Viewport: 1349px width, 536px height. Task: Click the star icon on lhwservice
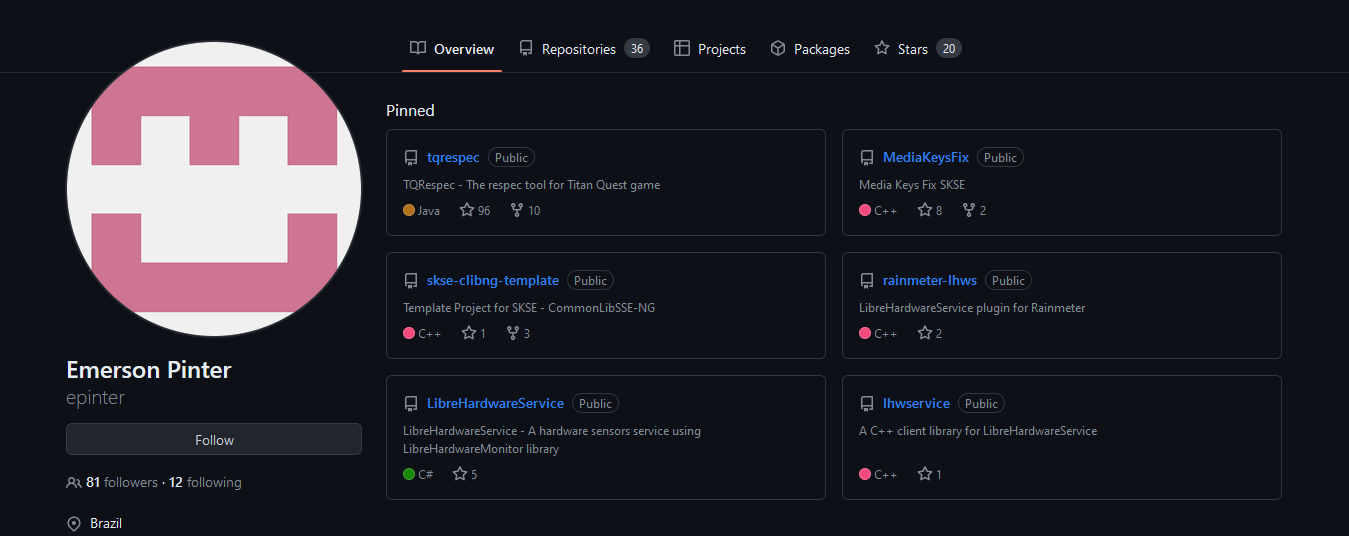click(x=925, y=474)
